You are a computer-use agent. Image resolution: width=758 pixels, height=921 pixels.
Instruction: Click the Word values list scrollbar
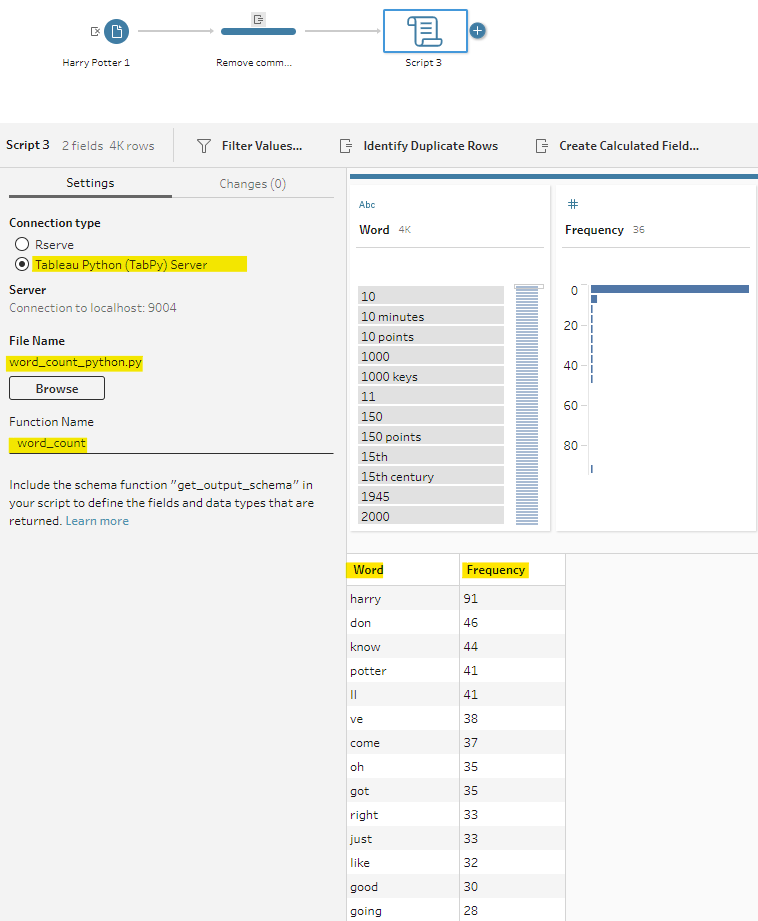pyautogui.click(x=527, y=405)
